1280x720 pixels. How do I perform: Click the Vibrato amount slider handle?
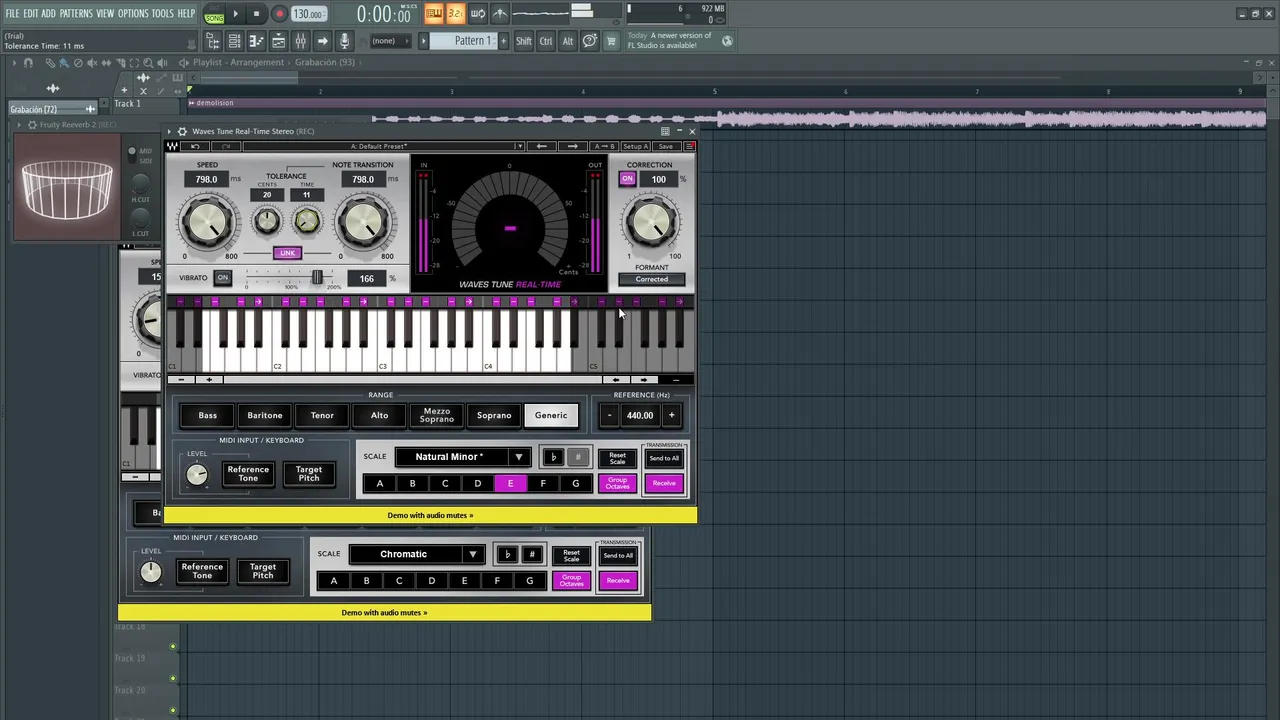pos(317,277)
